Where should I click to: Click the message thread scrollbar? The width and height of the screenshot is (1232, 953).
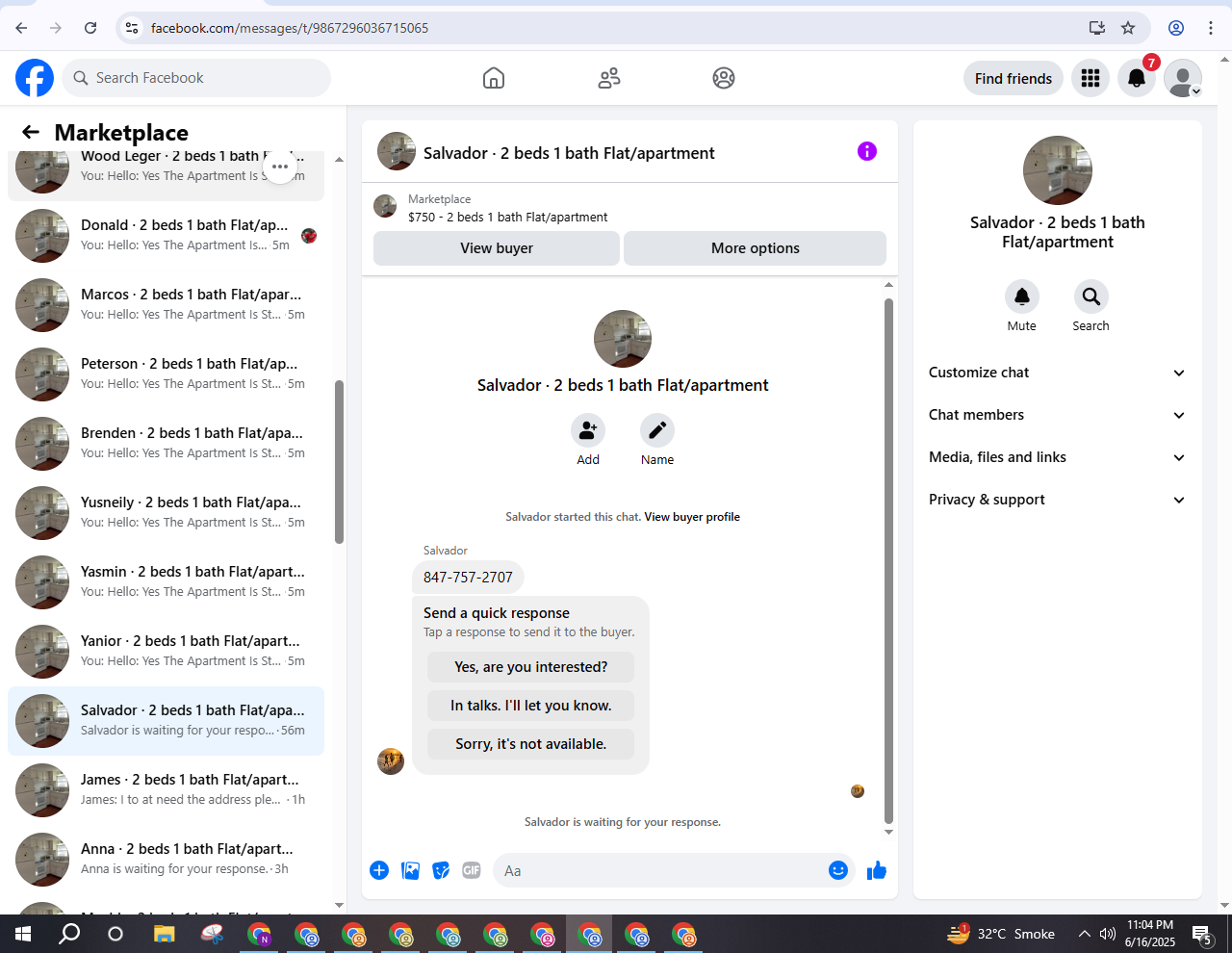pos(888,560)
